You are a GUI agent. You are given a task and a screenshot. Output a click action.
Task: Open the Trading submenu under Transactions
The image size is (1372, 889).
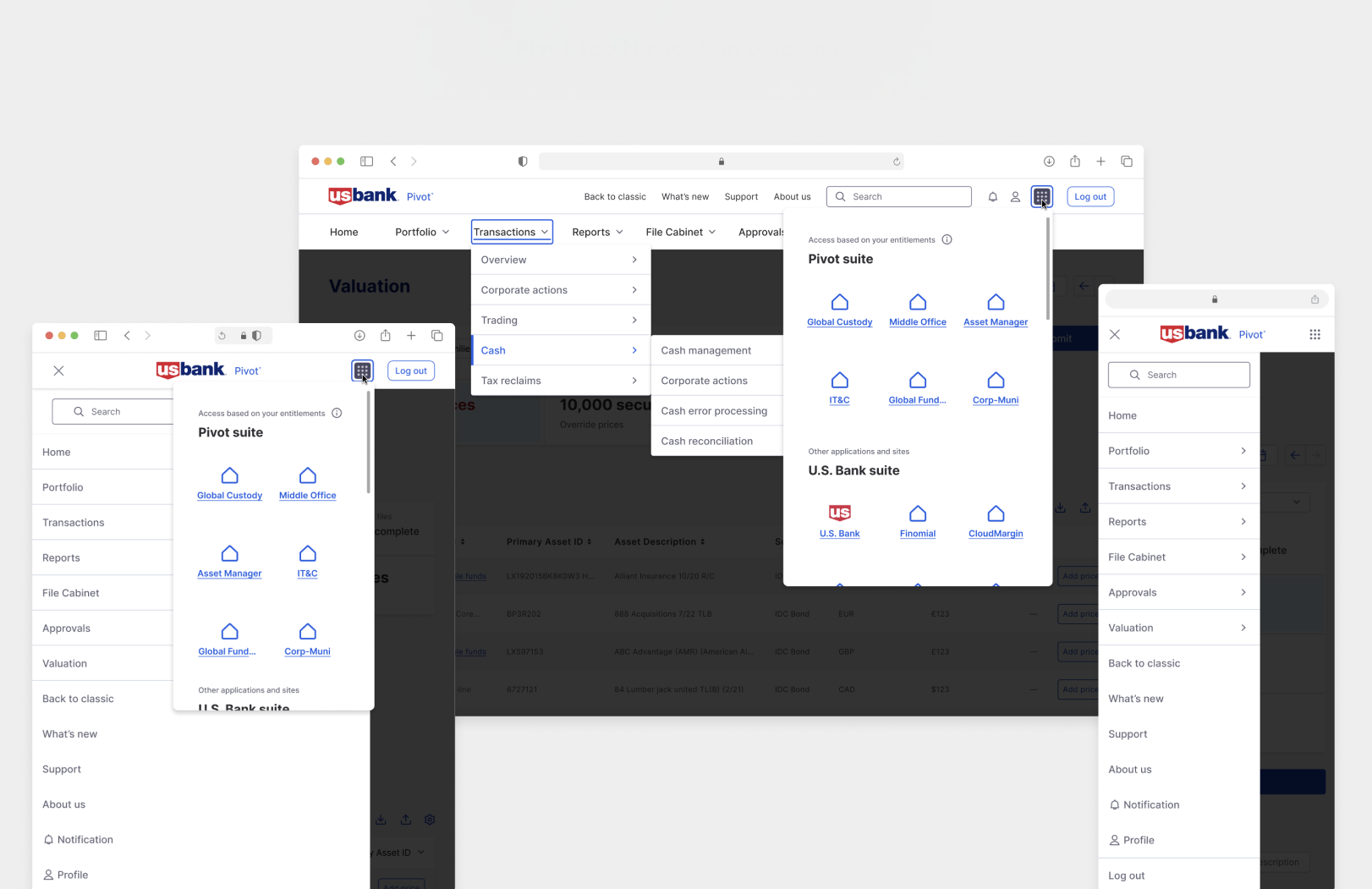click(x=560, y=320)
